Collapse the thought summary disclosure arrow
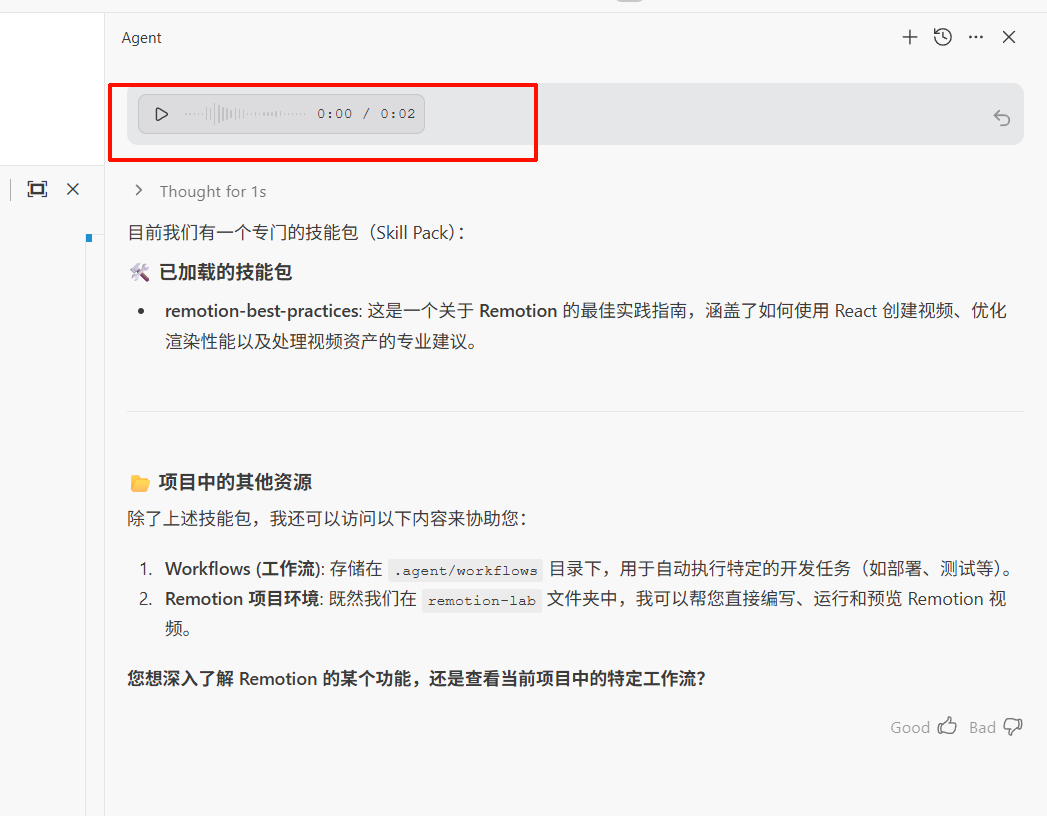This screenshot has height=816, width=1047. [138, 190]
